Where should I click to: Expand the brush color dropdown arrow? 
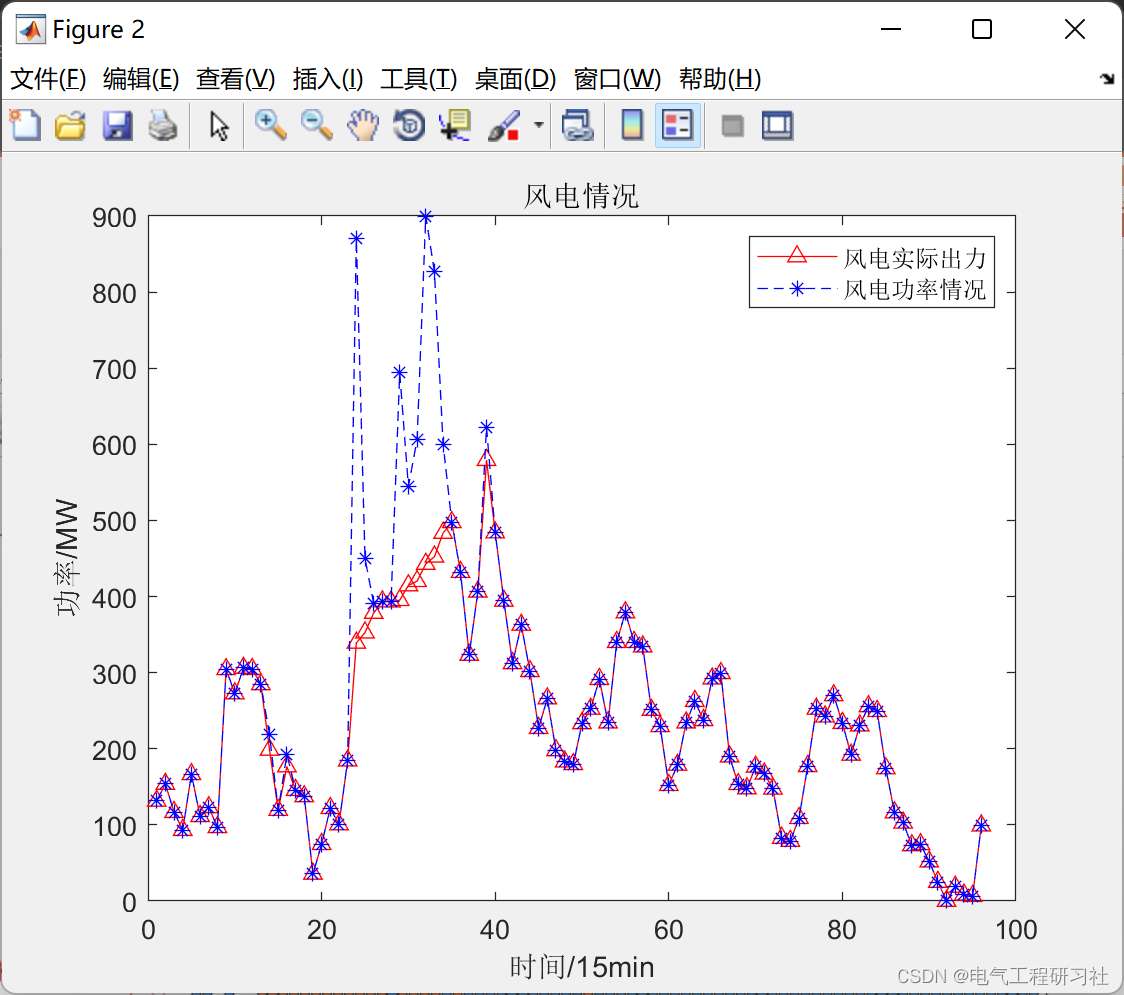539,125
